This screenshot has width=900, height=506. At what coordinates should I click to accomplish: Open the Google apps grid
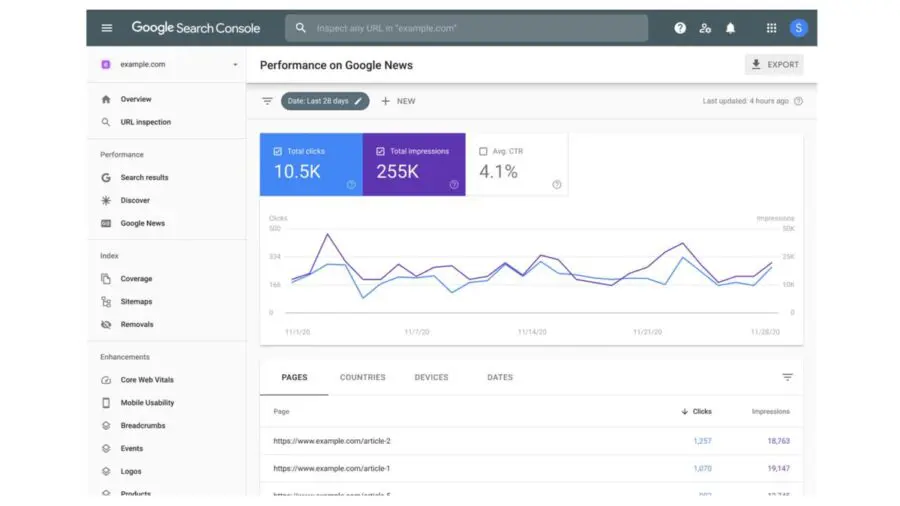pos(771,28)
